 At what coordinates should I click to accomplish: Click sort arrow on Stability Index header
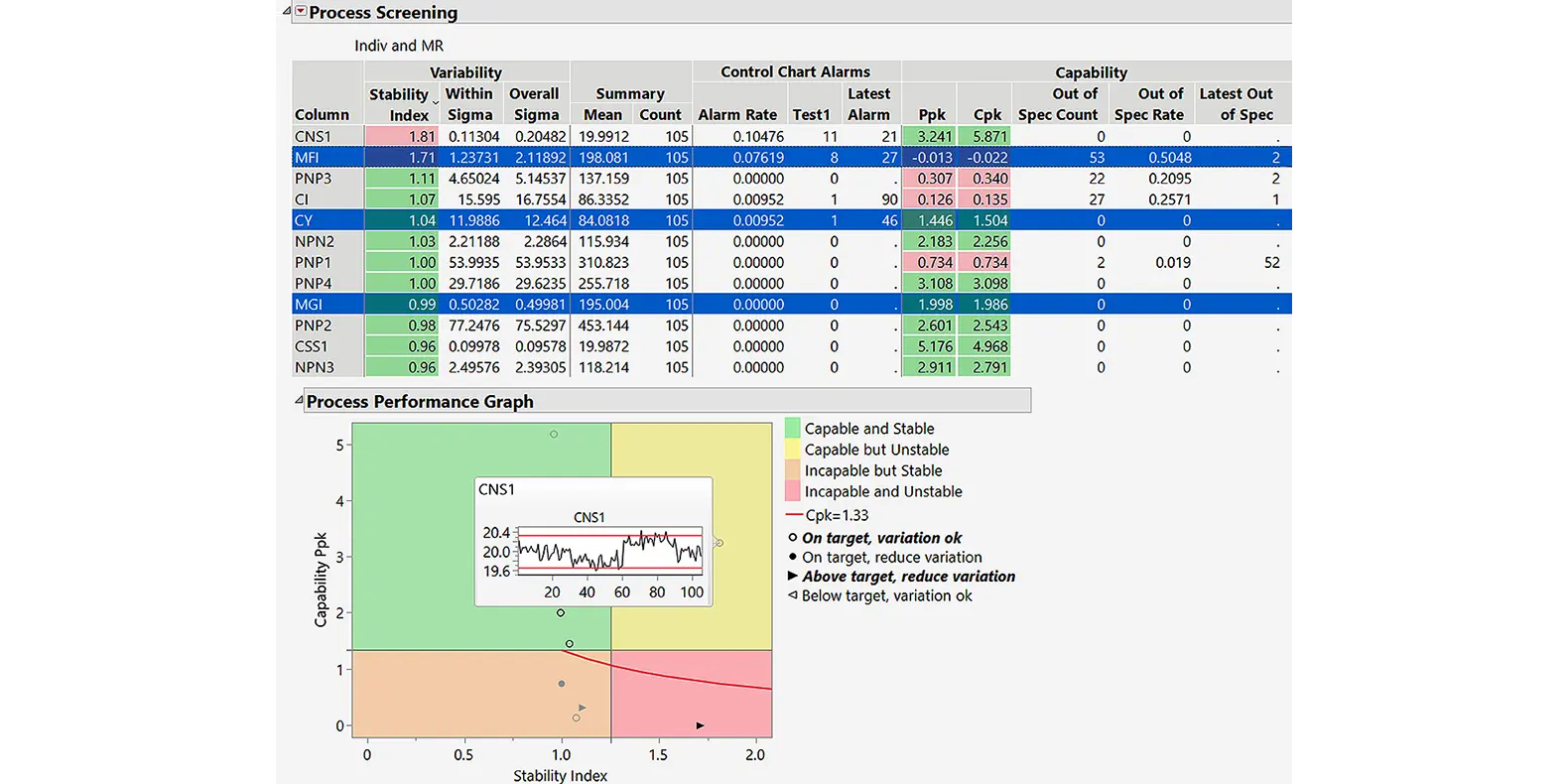pyautogui.click(x=435, y=103)
